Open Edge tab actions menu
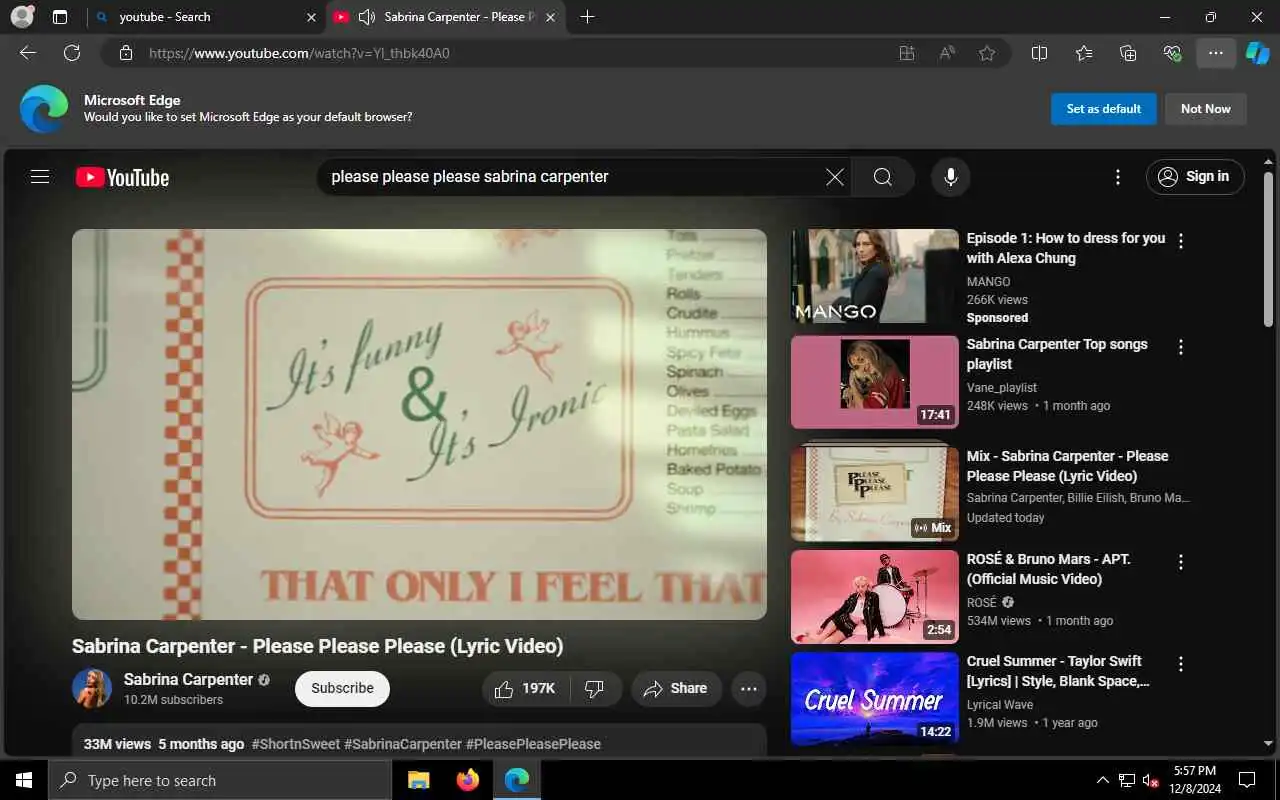Screen dimensions: 1280x800 [x=60, y=17]
